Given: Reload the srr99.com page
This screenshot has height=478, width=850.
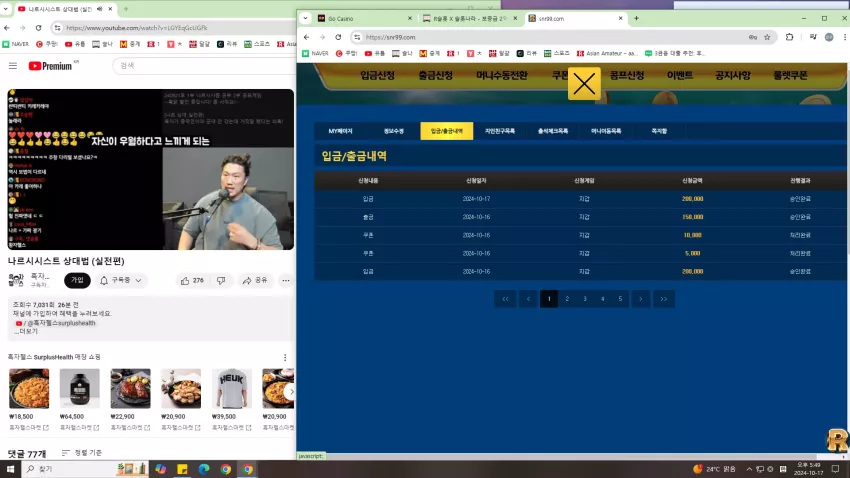Looking at the screenshot, I should (x=338, y=37).
